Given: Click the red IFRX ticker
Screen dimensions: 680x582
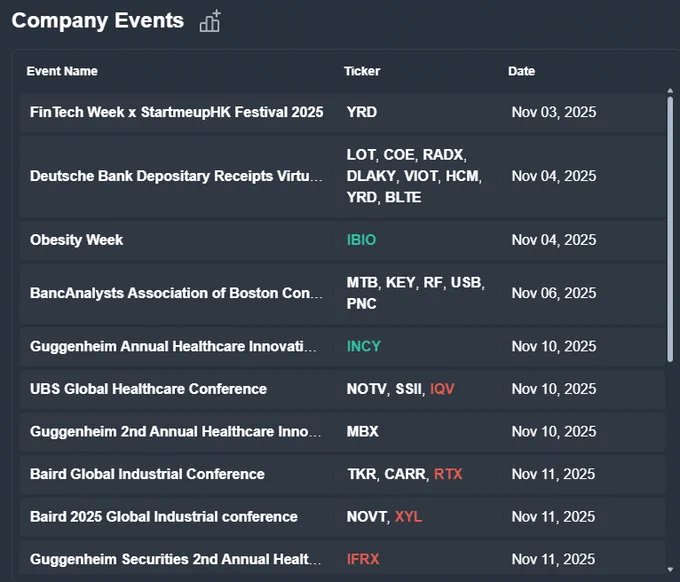Looking at the screenshot, I should (x=363, y=559).
